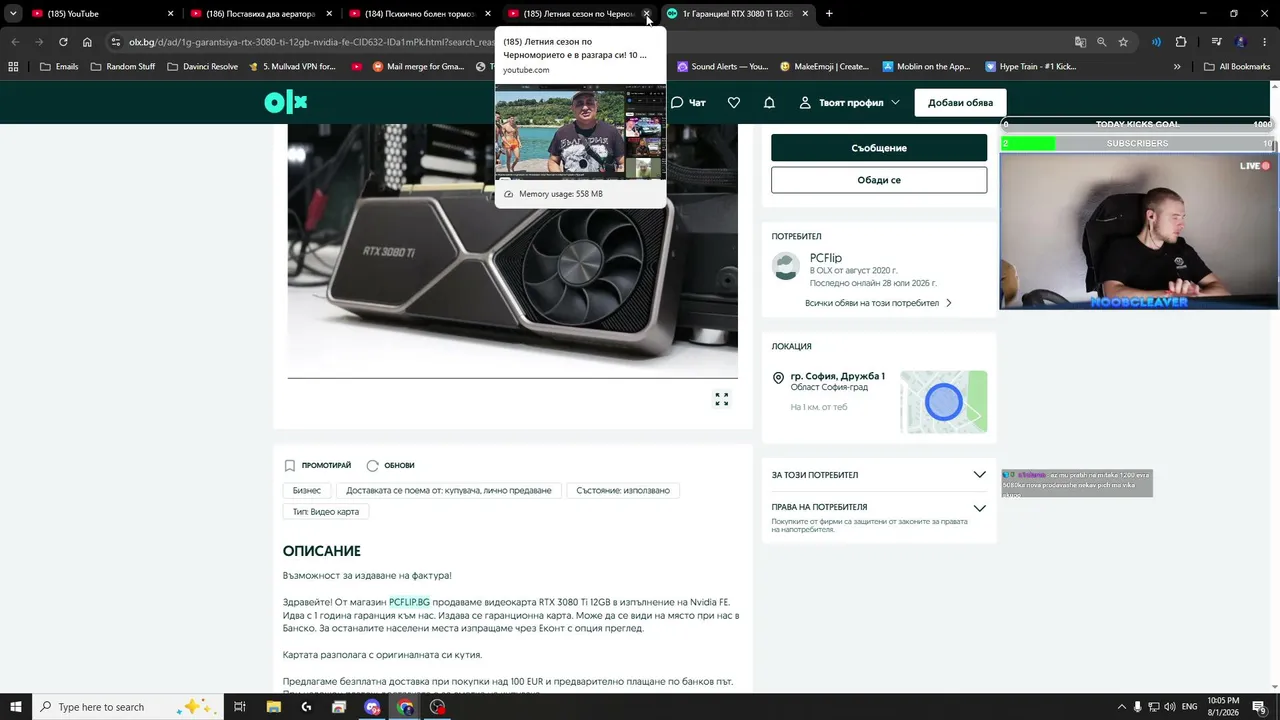Image resolution: width=1280 pixels, height=720 pixels.
Task: Click the 'Състояние: използвано' tag
Action: [623, 491]
